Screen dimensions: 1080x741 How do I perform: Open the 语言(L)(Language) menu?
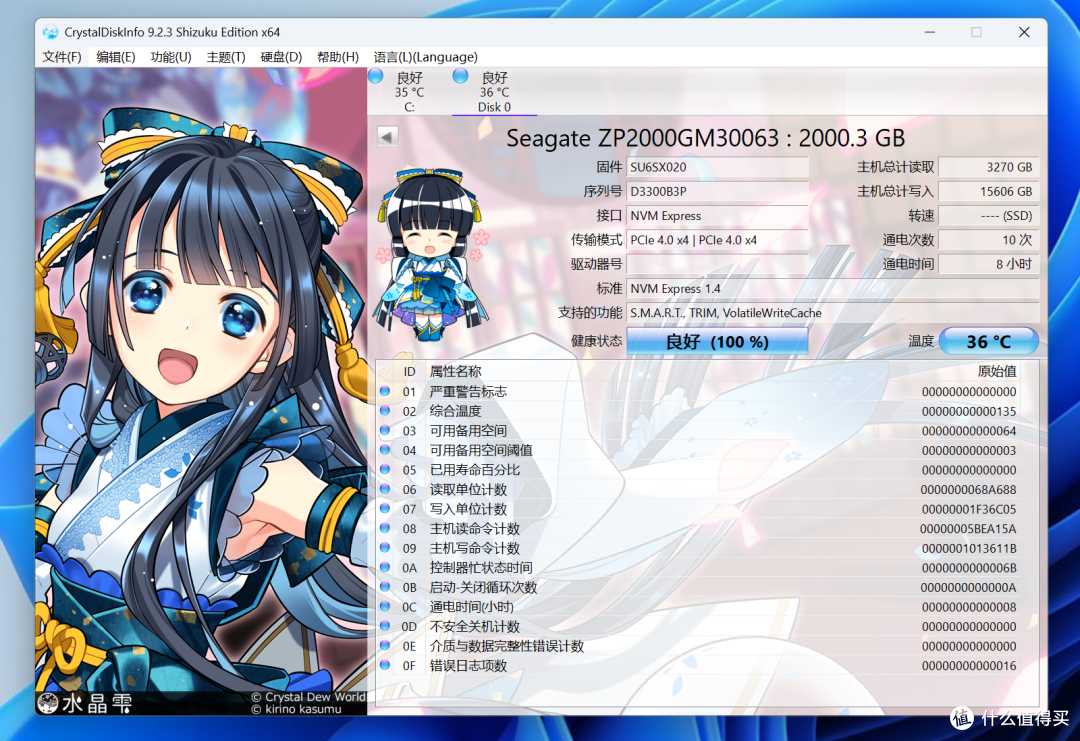tap(425, 57)
